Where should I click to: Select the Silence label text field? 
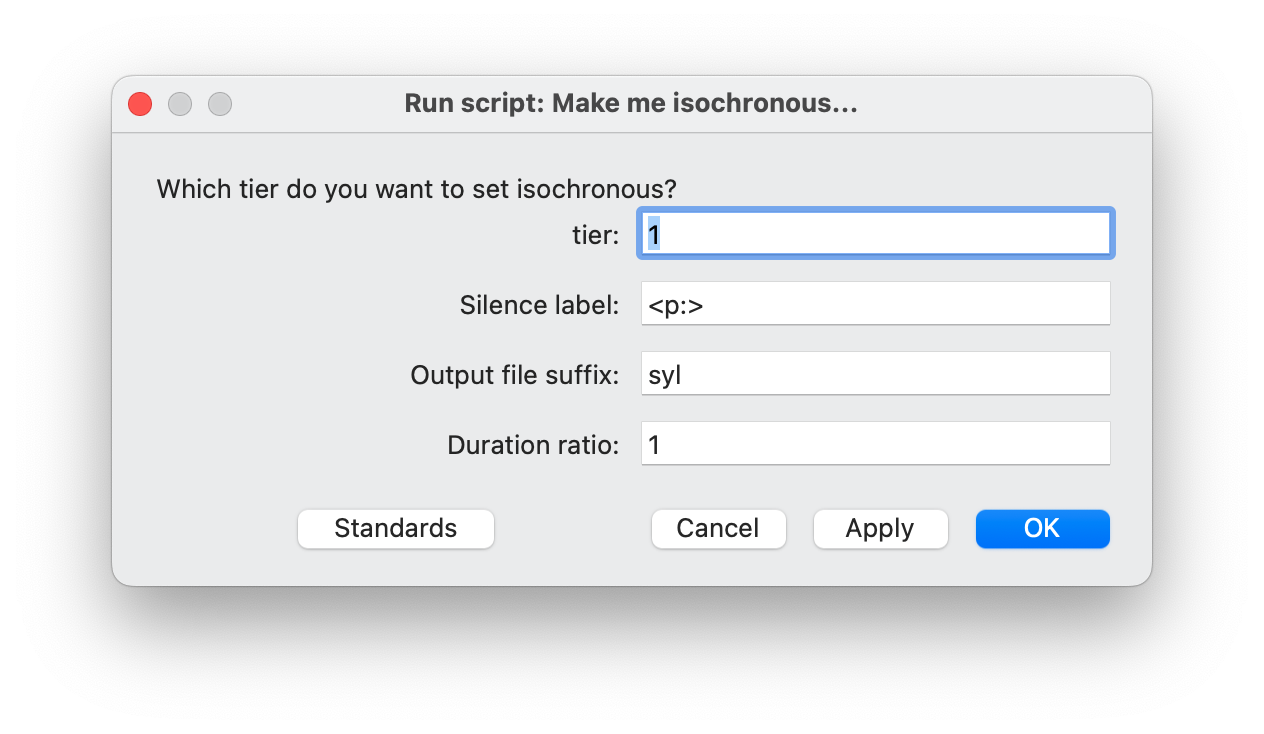click(875, 303)
